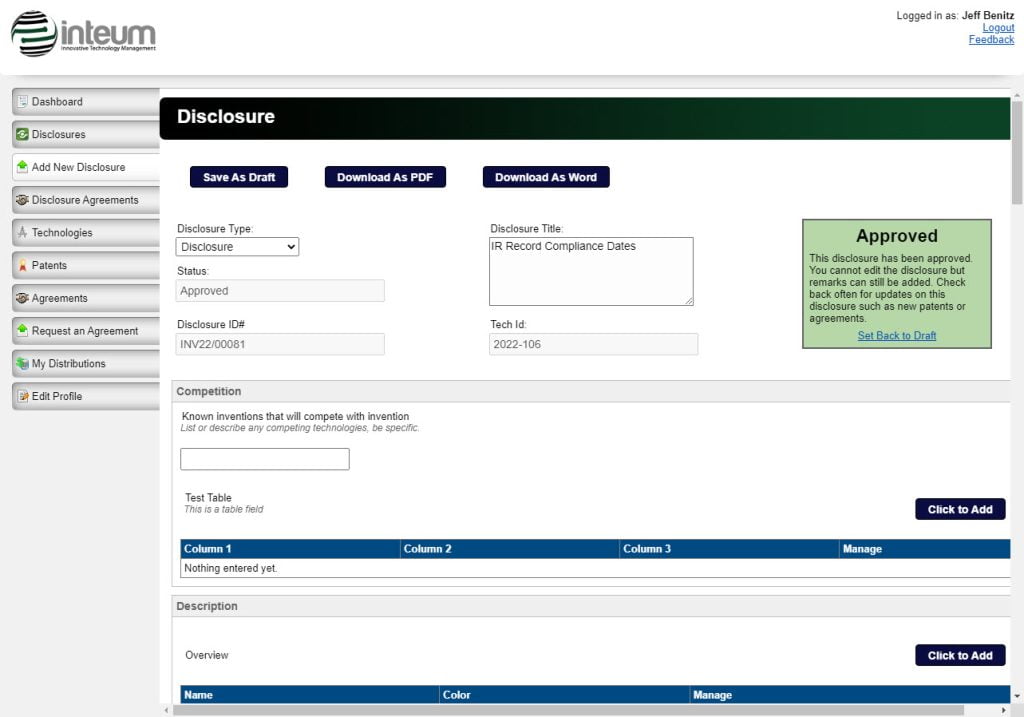Open the Agreements section from the sidebar

point(60,298)
